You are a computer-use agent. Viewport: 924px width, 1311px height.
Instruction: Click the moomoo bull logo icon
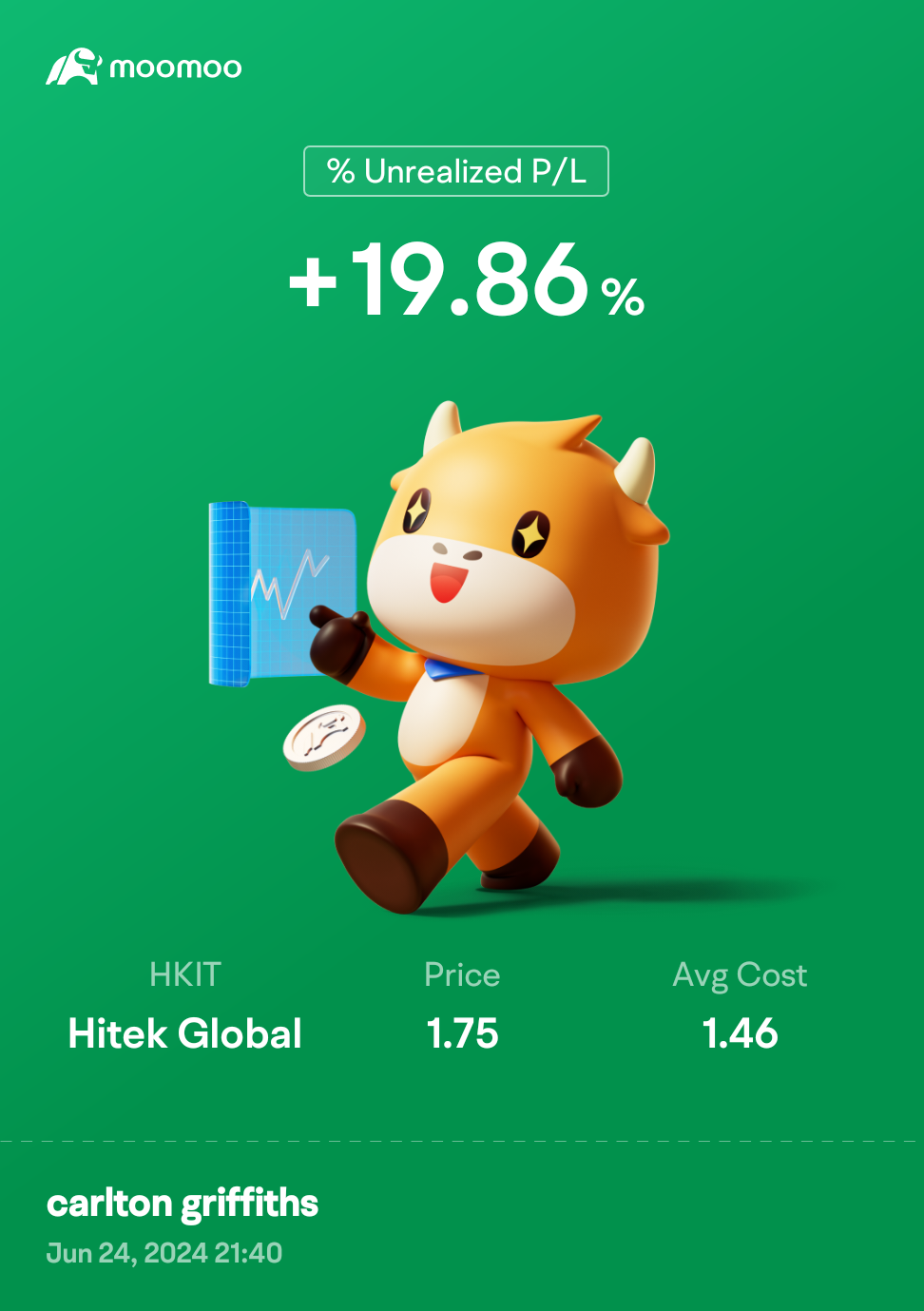point(73,67)
